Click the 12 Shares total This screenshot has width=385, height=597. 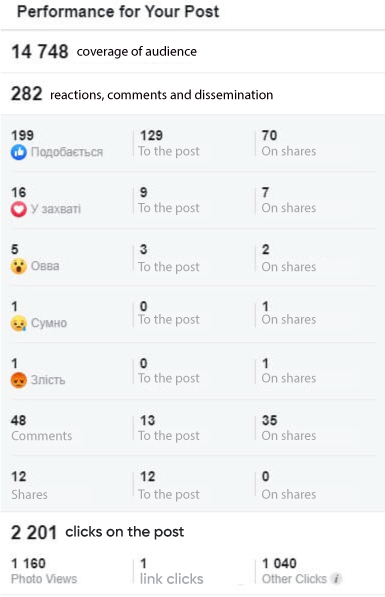pos(29,485)
